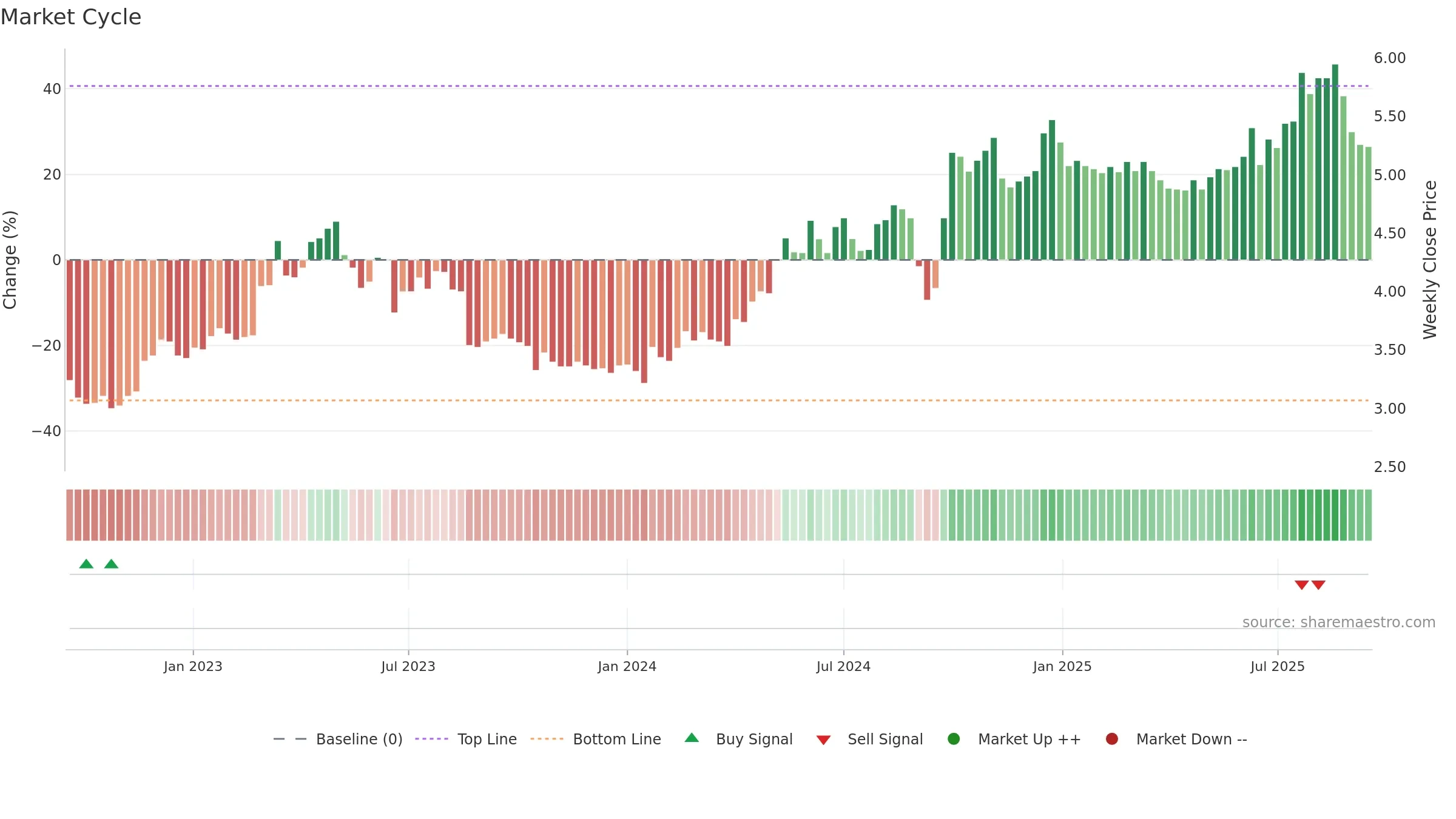
Task: Select the first green buy signal marker
Action: click(86, 564)
